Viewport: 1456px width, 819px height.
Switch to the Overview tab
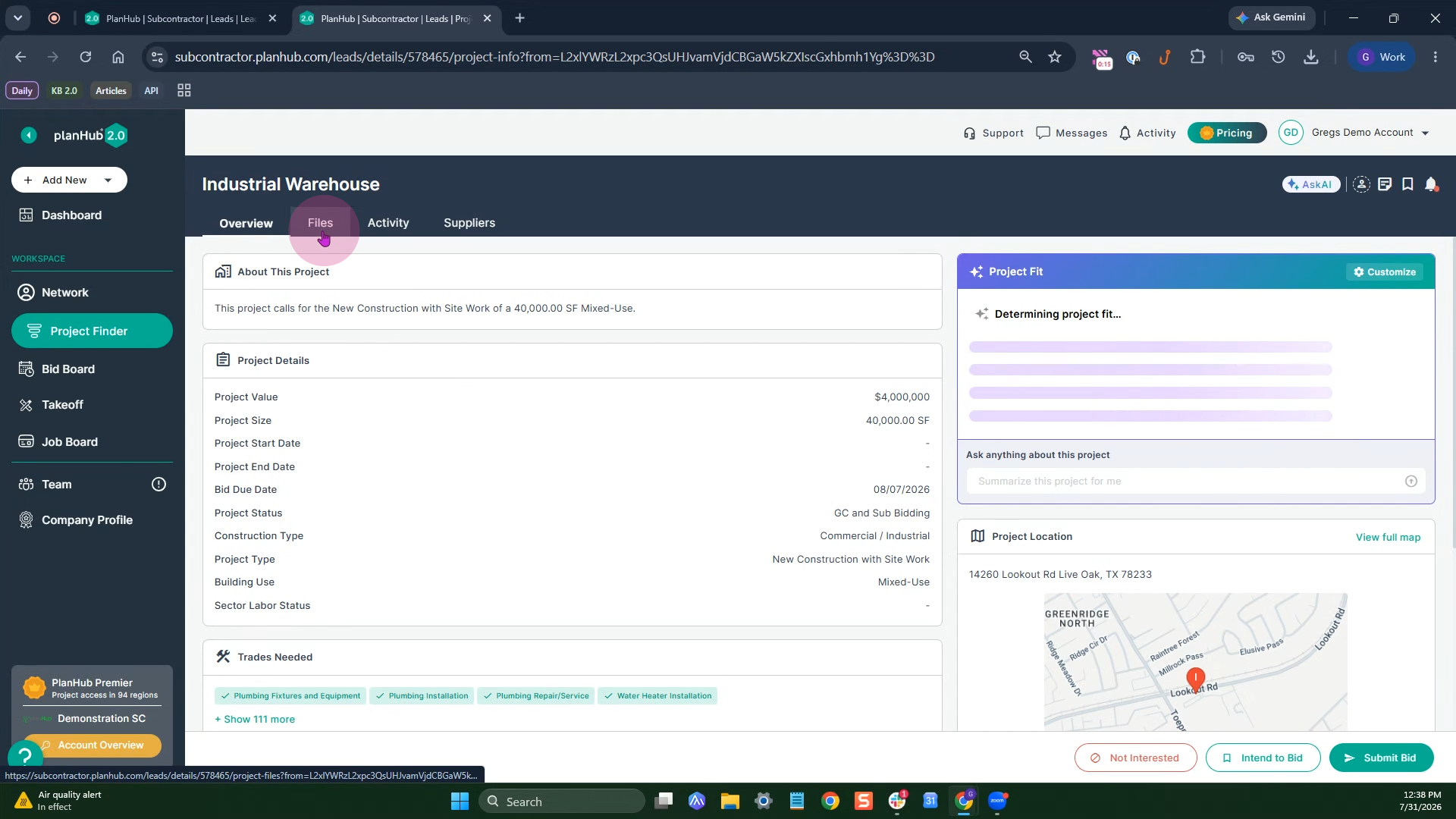[246, 224]
